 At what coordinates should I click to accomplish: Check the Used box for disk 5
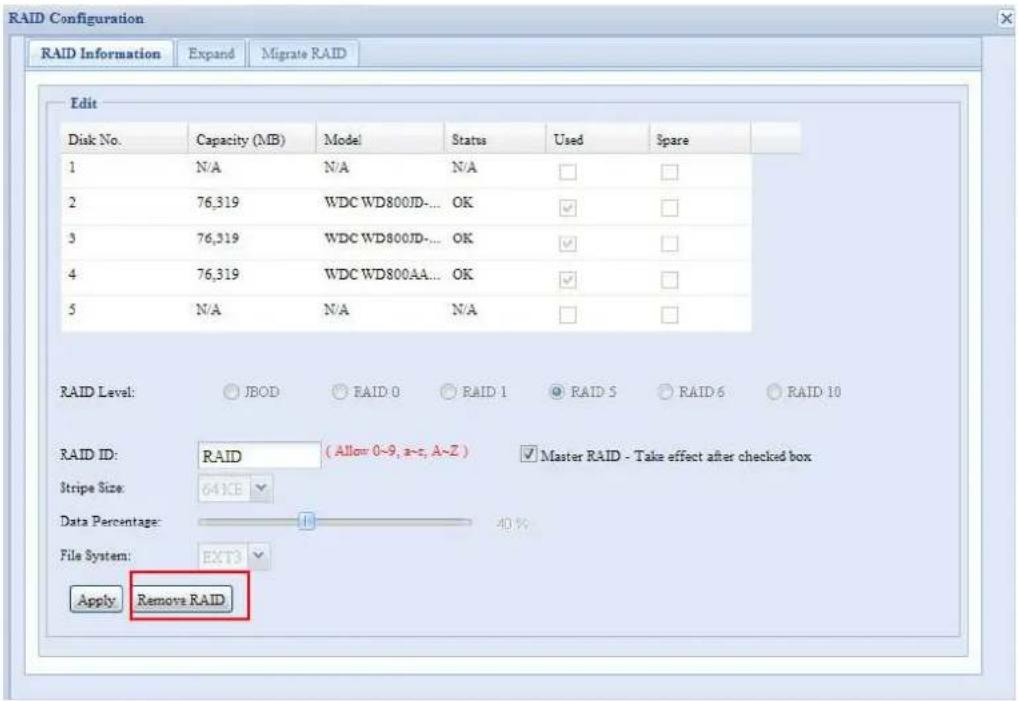coord(567,315)
